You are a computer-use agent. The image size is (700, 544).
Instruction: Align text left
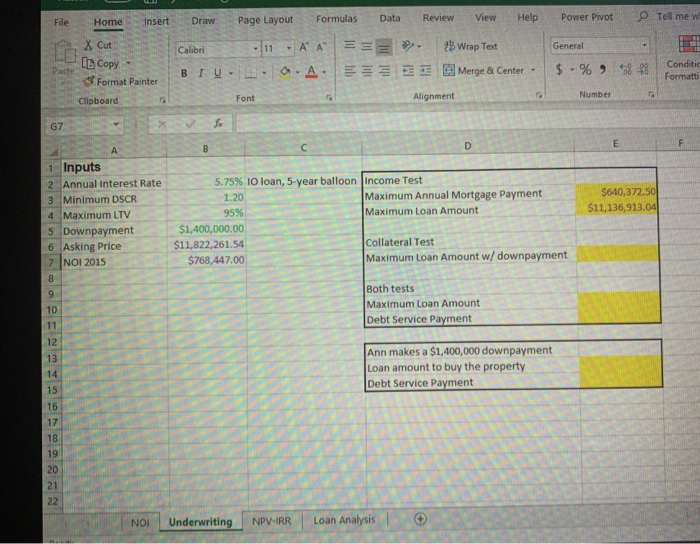pyautogui.click(x=350, y=71)
